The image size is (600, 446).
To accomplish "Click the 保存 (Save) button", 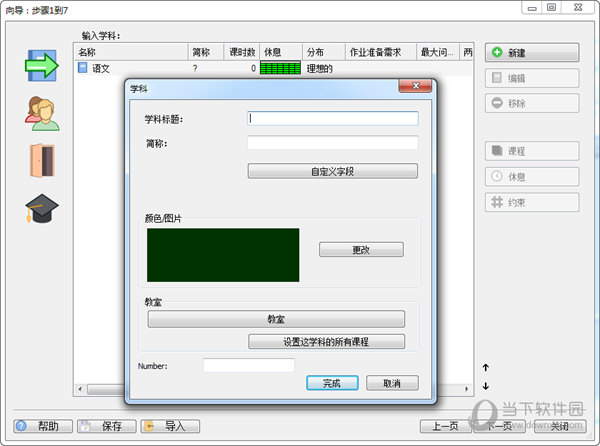I will [107, 426].
